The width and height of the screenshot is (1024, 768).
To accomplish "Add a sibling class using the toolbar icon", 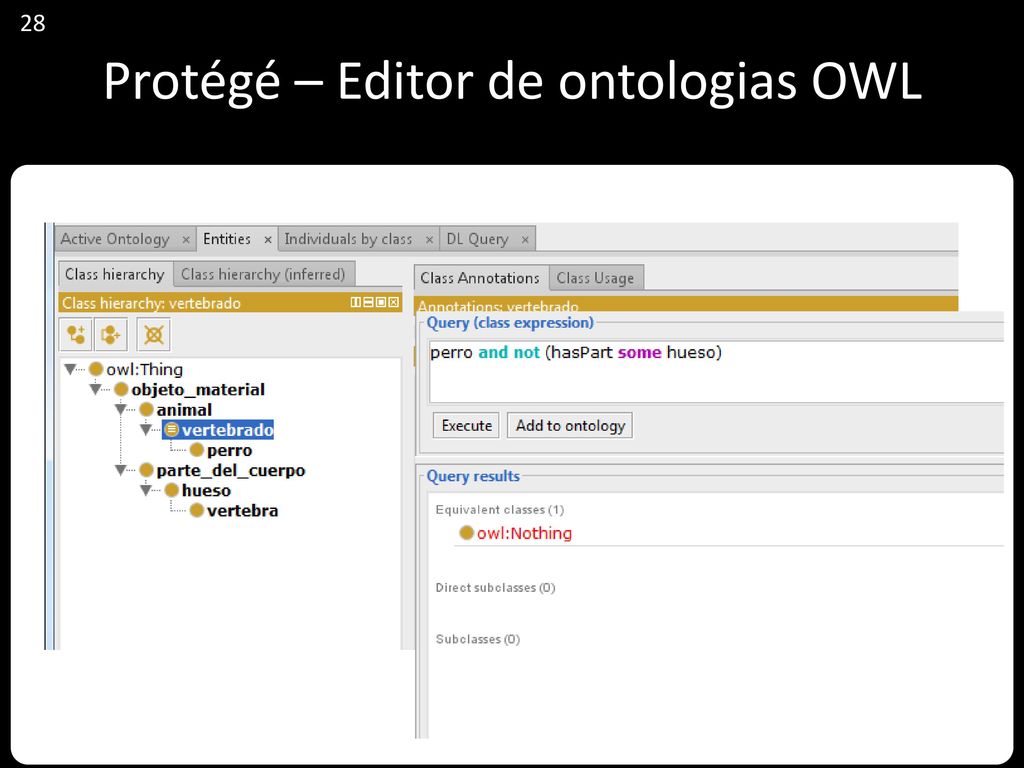I will coord(111,335).
